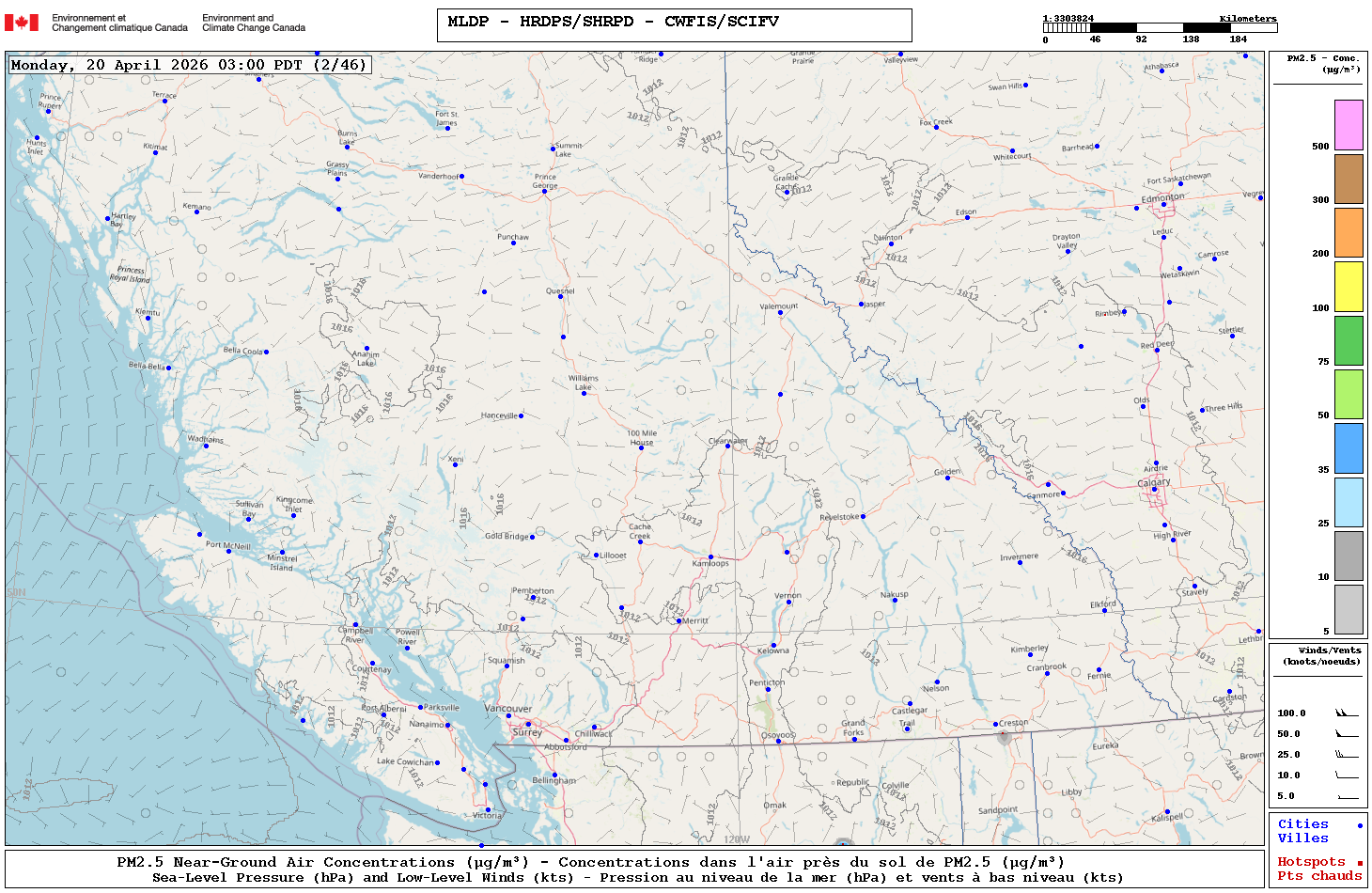
Task: Pick the yellow 100 concentration swatch
Action: (x=1349, y=287)
